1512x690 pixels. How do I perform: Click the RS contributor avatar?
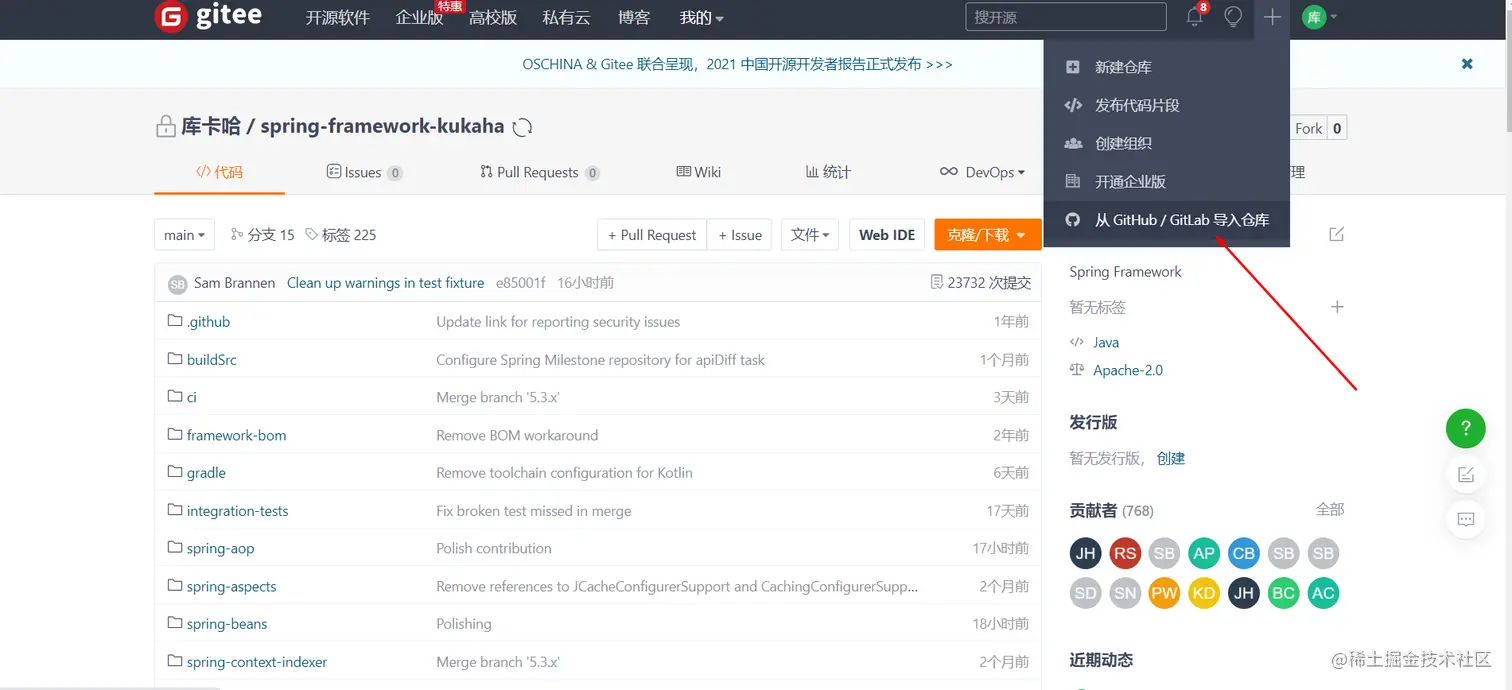coord(1125,553)
